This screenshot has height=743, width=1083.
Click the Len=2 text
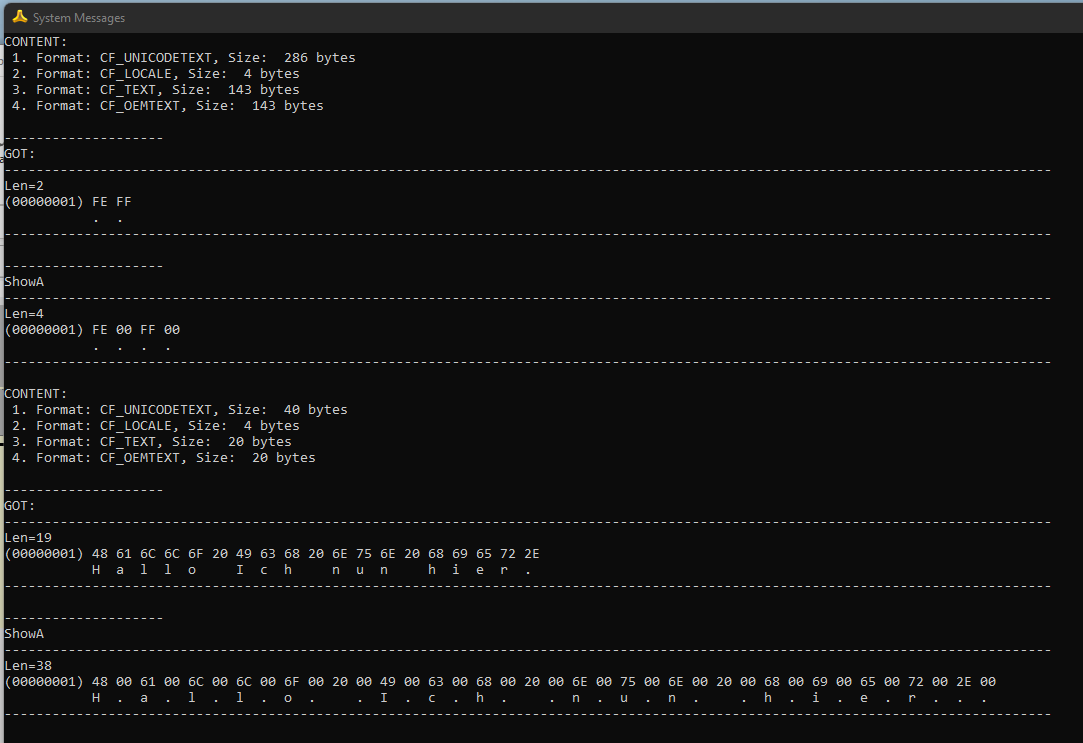(x=24, y=186)
